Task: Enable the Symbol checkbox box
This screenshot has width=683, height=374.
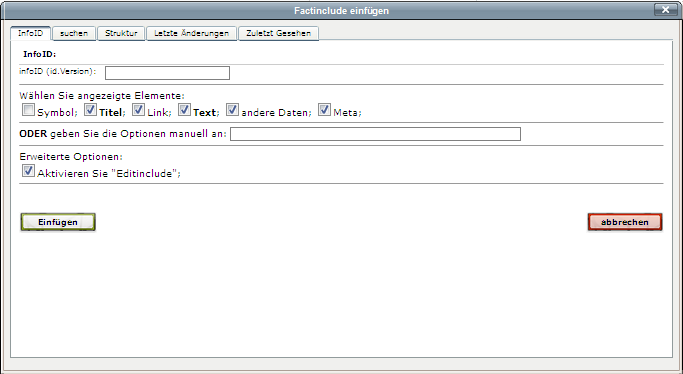Action: click(28, 110)
